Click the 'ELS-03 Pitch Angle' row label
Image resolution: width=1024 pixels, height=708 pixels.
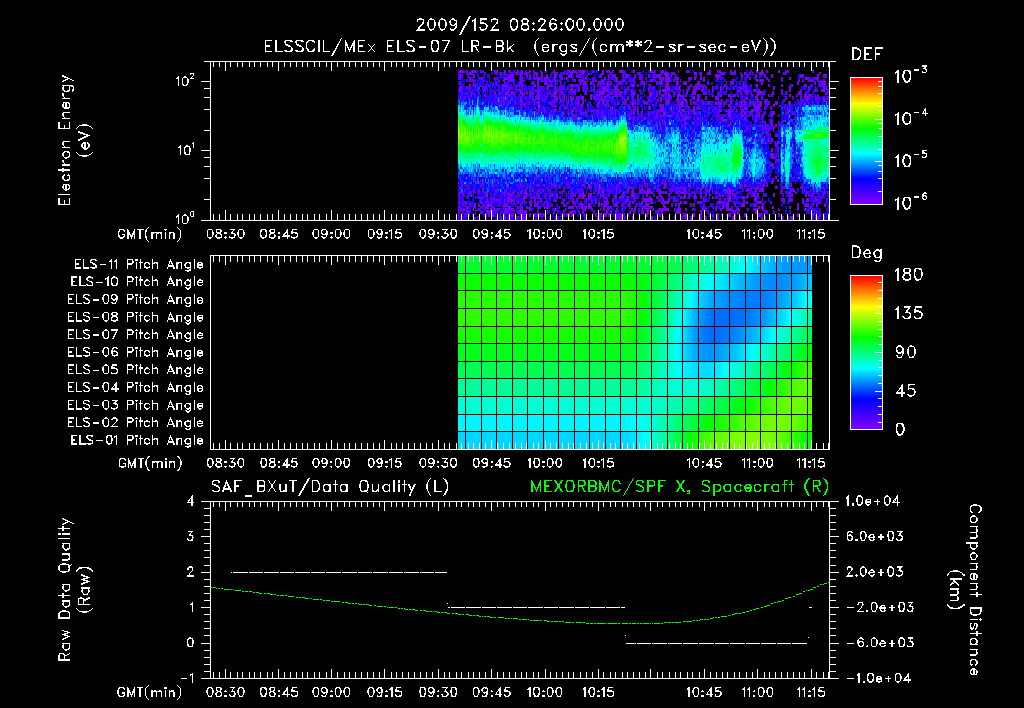[135, 405]
